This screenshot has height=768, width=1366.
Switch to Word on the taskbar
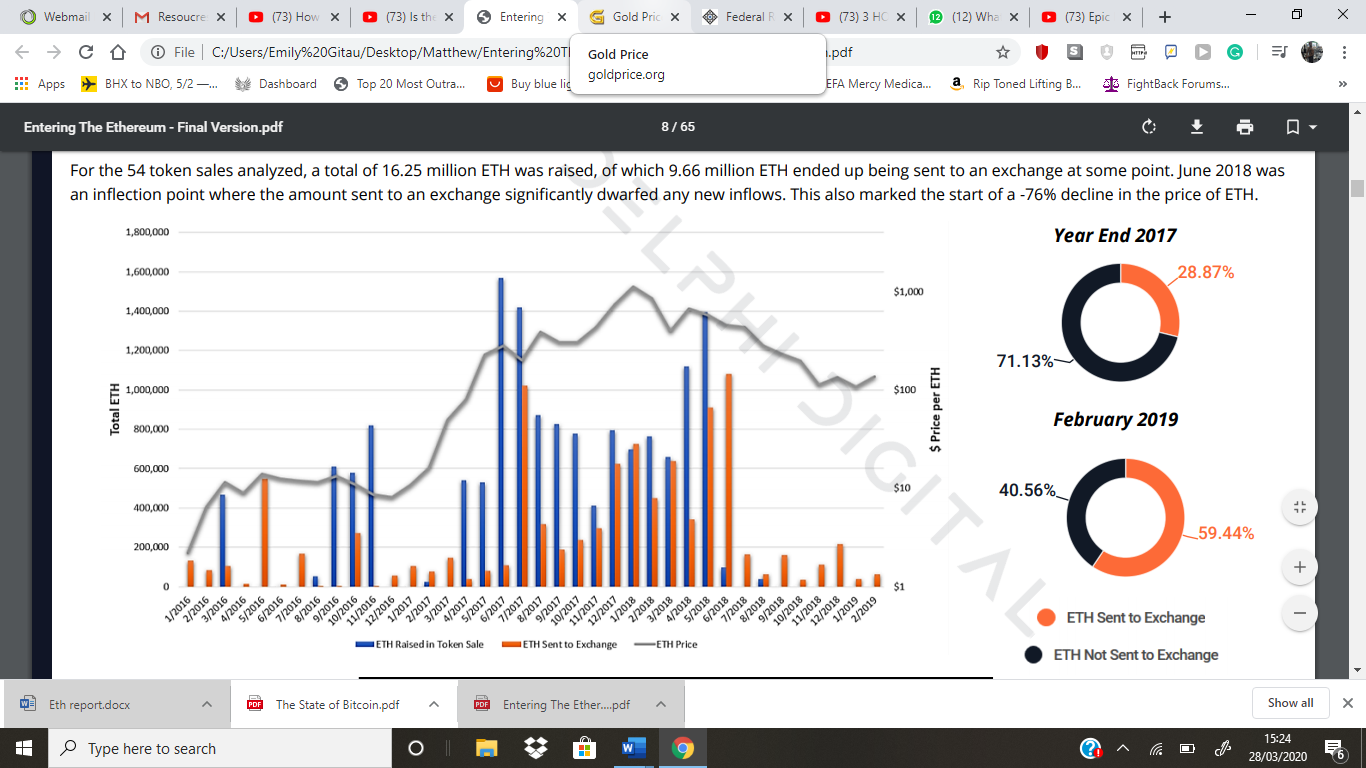click(x=633, y=748)
